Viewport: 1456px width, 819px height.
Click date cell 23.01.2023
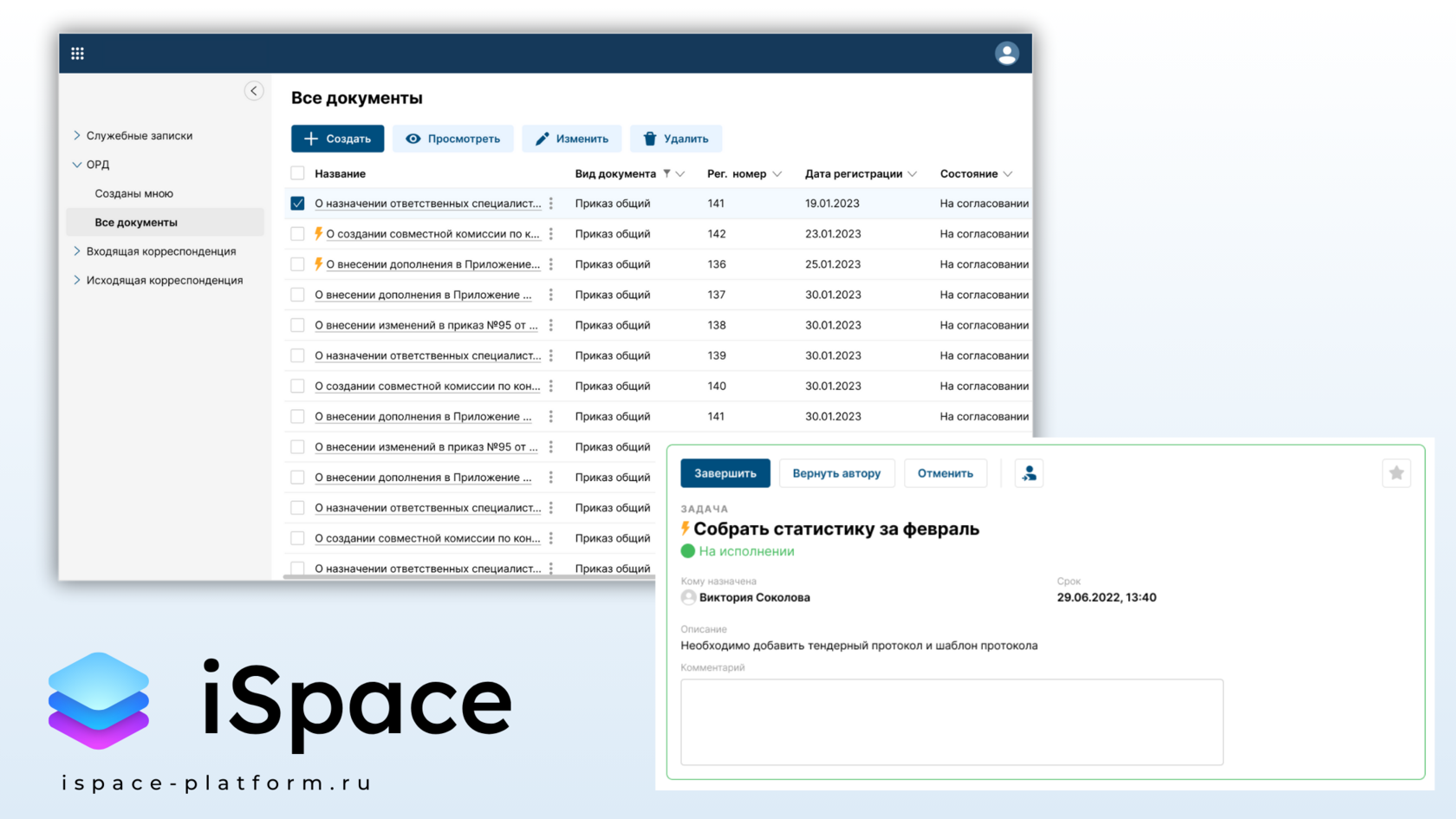pyautogui.click(x=833, y=234)
